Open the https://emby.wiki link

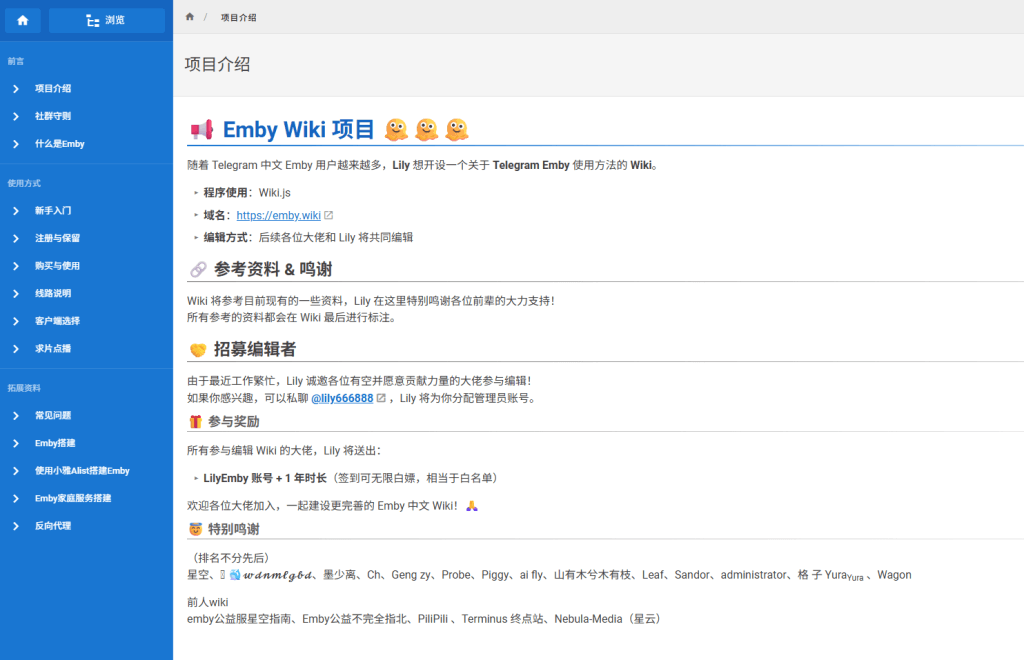[278, 215]
